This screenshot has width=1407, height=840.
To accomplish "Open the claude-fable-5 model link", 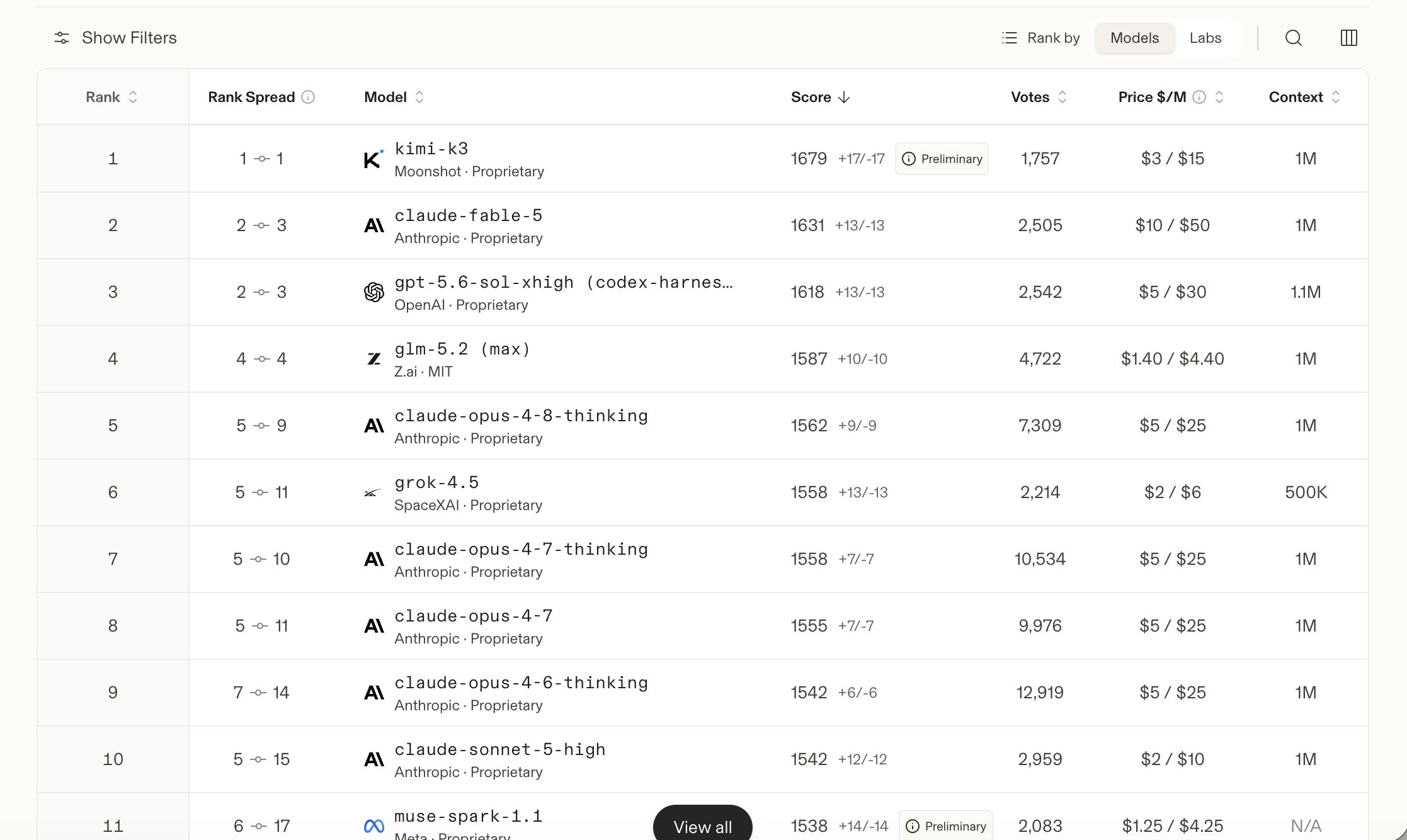I will (x=468, y=215).
